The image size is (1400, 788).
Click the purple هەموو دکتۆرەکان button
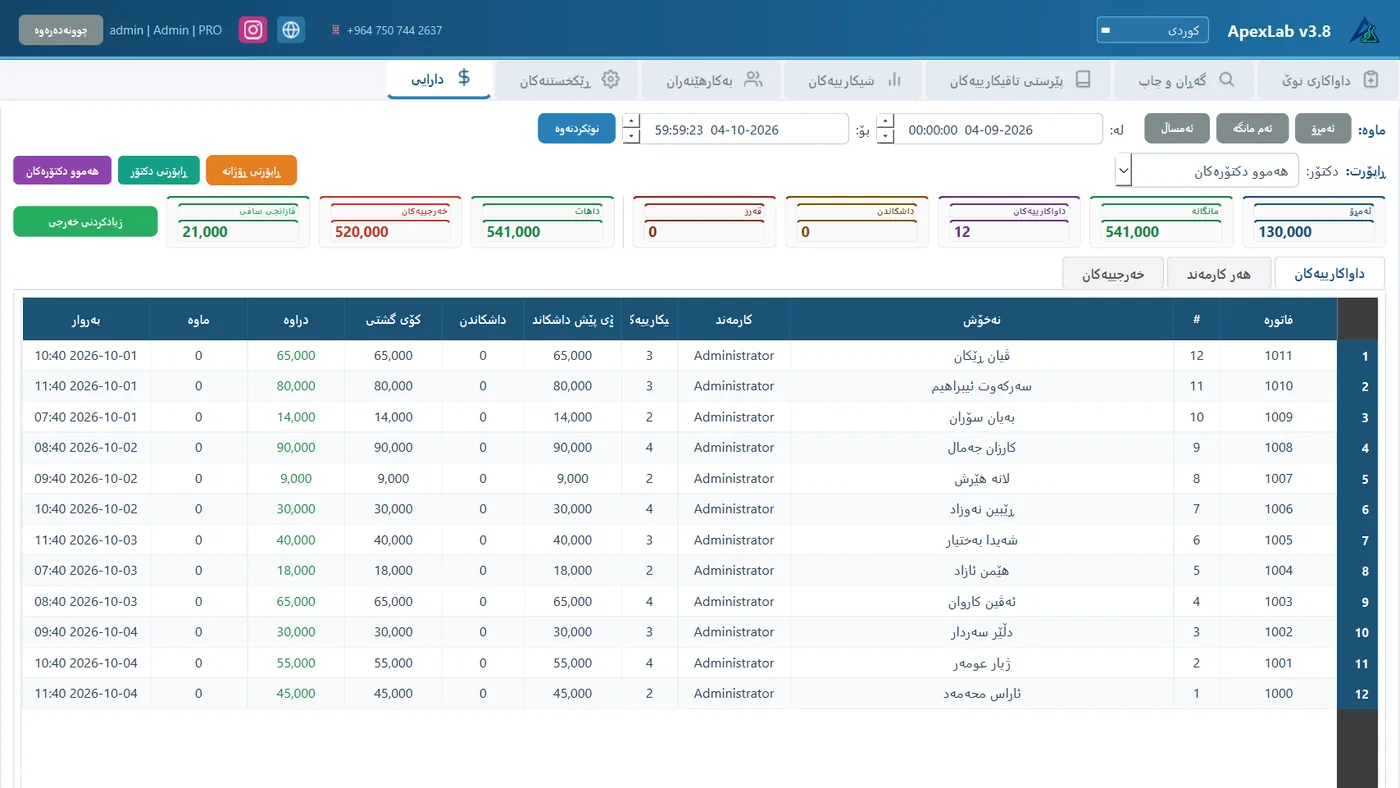pyautogui.click(x=63, y=171)
